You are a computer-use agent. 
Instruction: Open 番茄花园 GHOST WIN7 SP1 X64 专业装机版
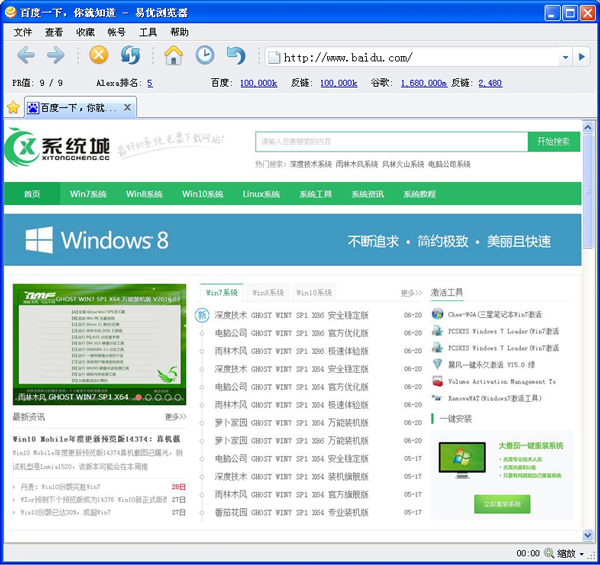tap(291, 512)
